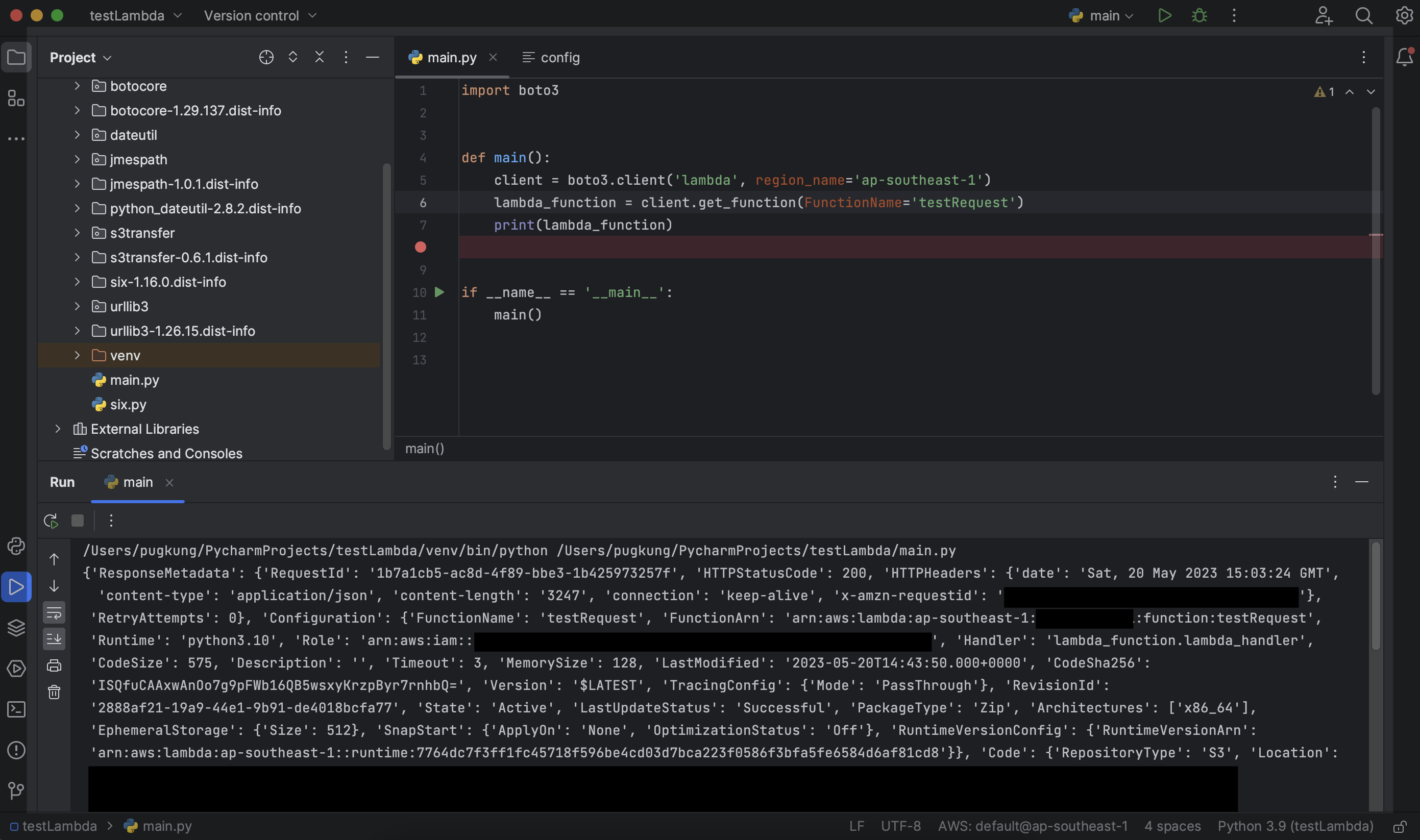
Task: Open the testLambda project dropdown
Action: [136, 15]
